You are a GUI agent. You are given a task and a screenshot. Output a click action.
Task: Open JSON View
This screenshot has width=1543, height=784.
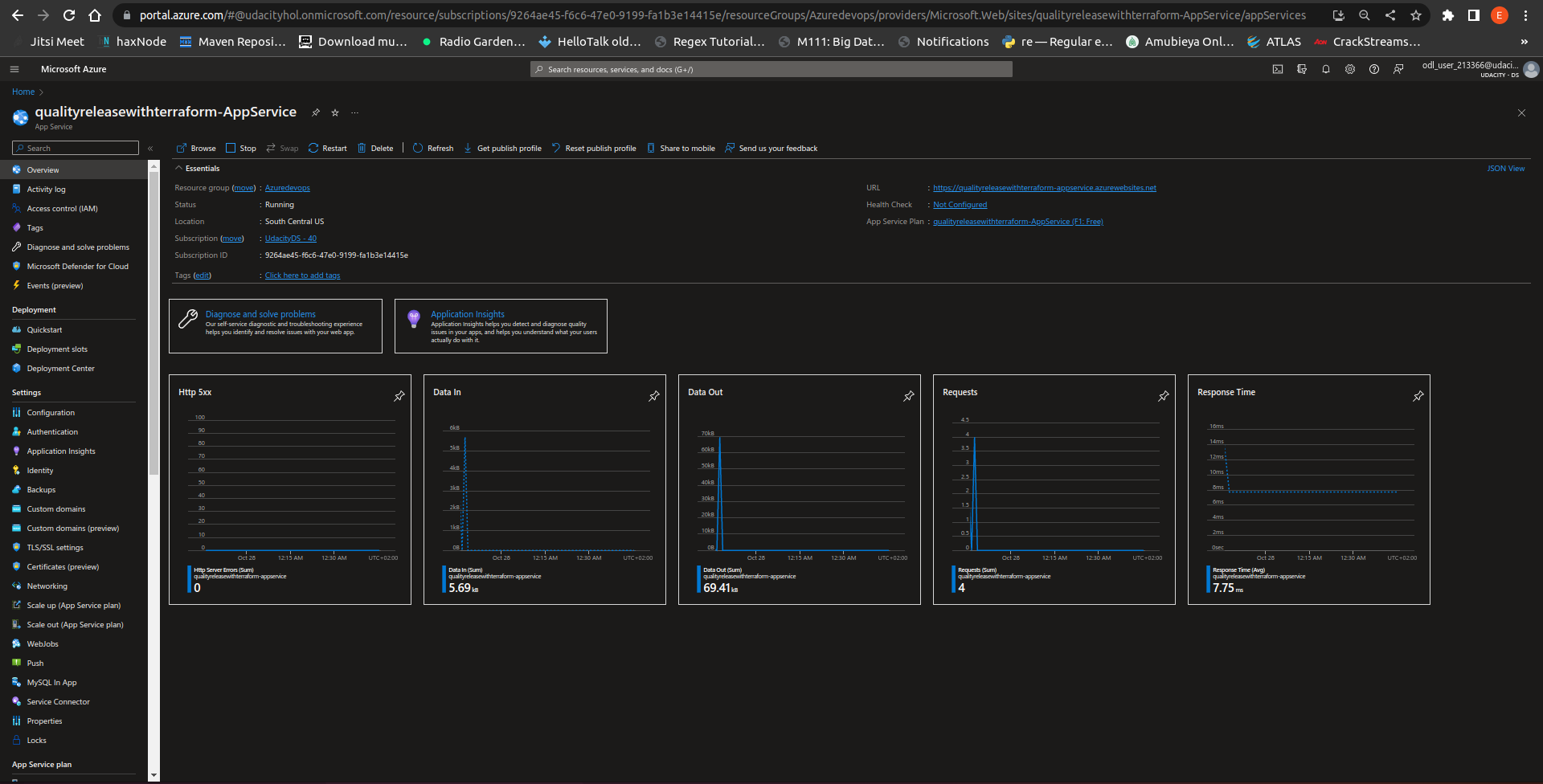point(1505,169)
